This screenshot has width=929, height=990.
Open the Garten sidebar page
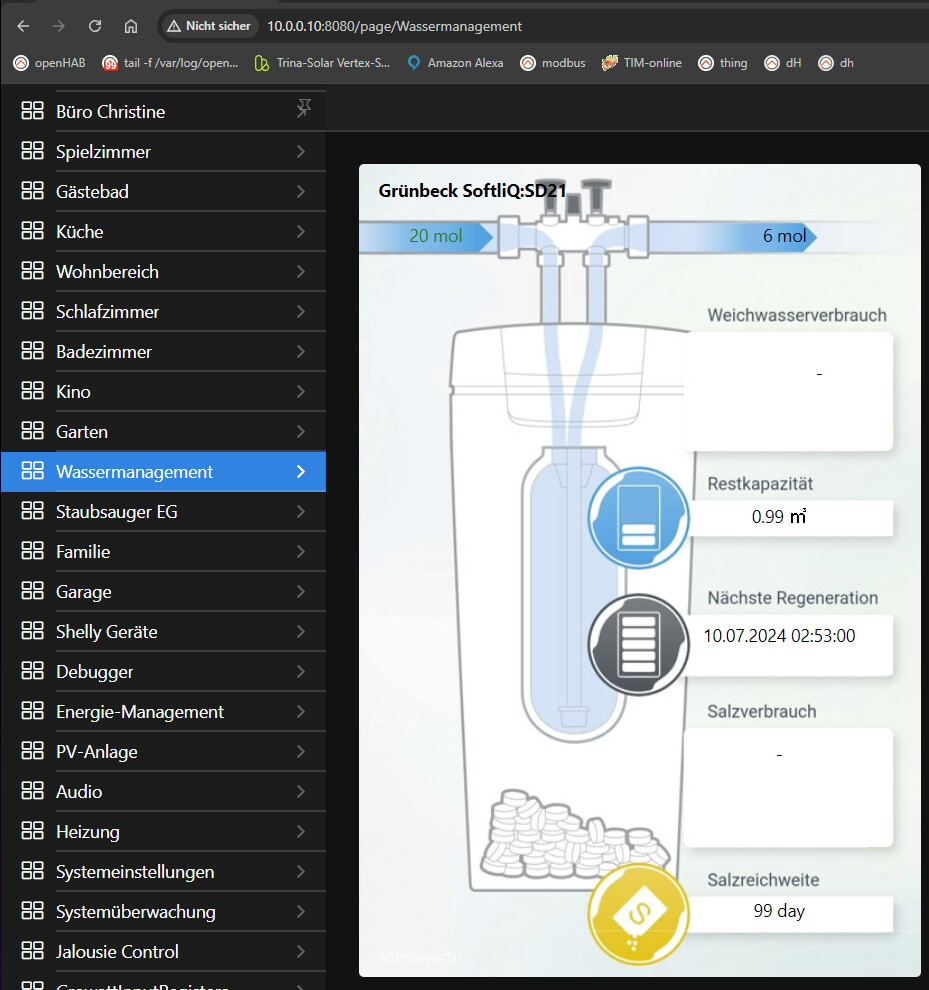82,432
